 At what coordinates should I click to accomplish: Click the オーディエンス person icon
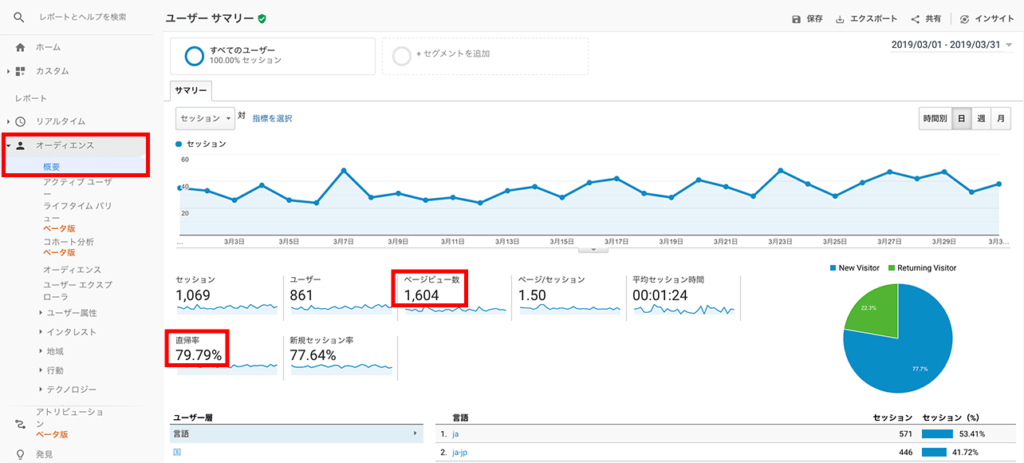[x=20, y=146]
